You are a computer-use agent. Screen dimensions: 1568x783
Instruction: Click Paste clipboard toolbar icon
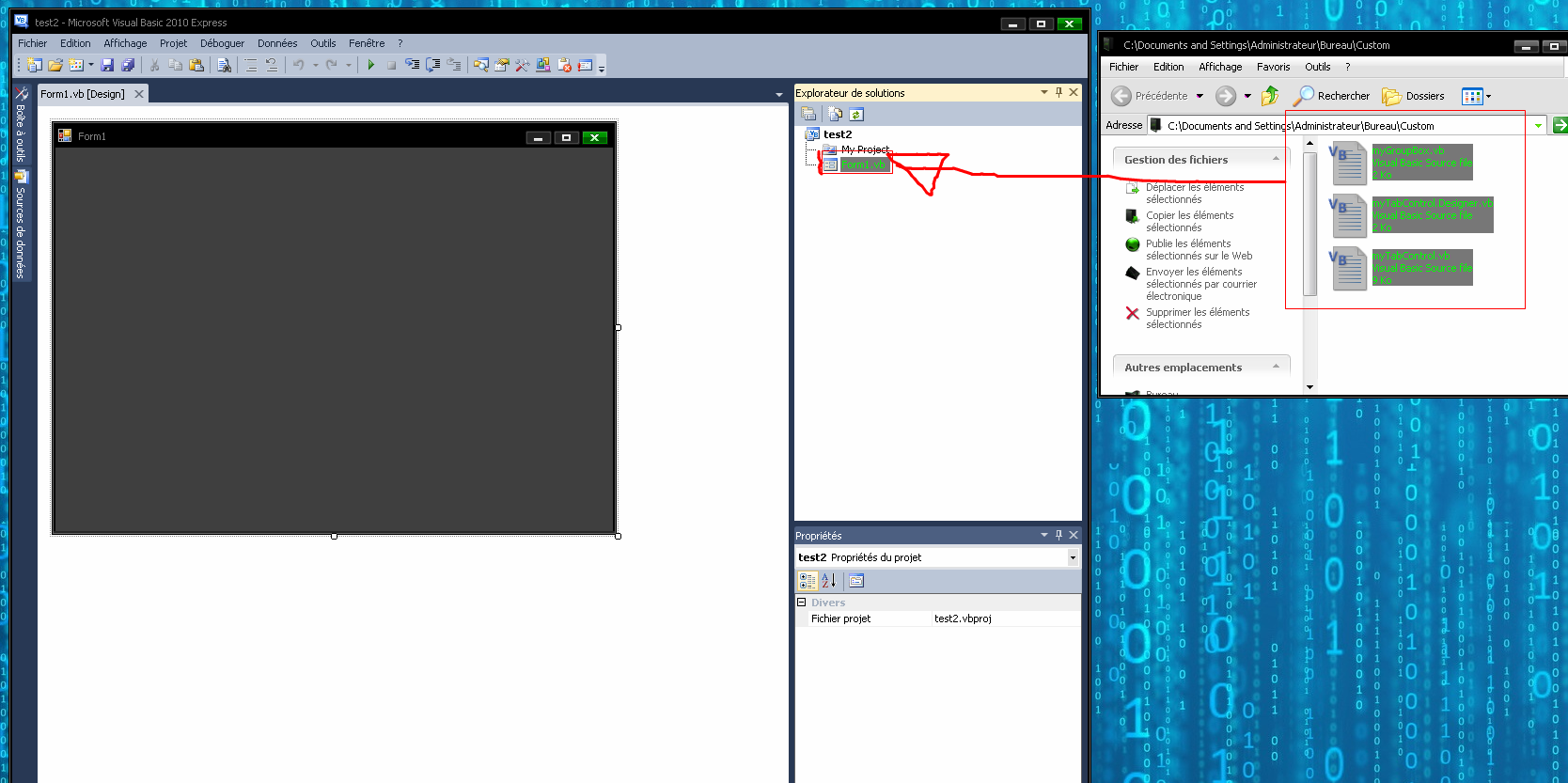click(196, 65)
